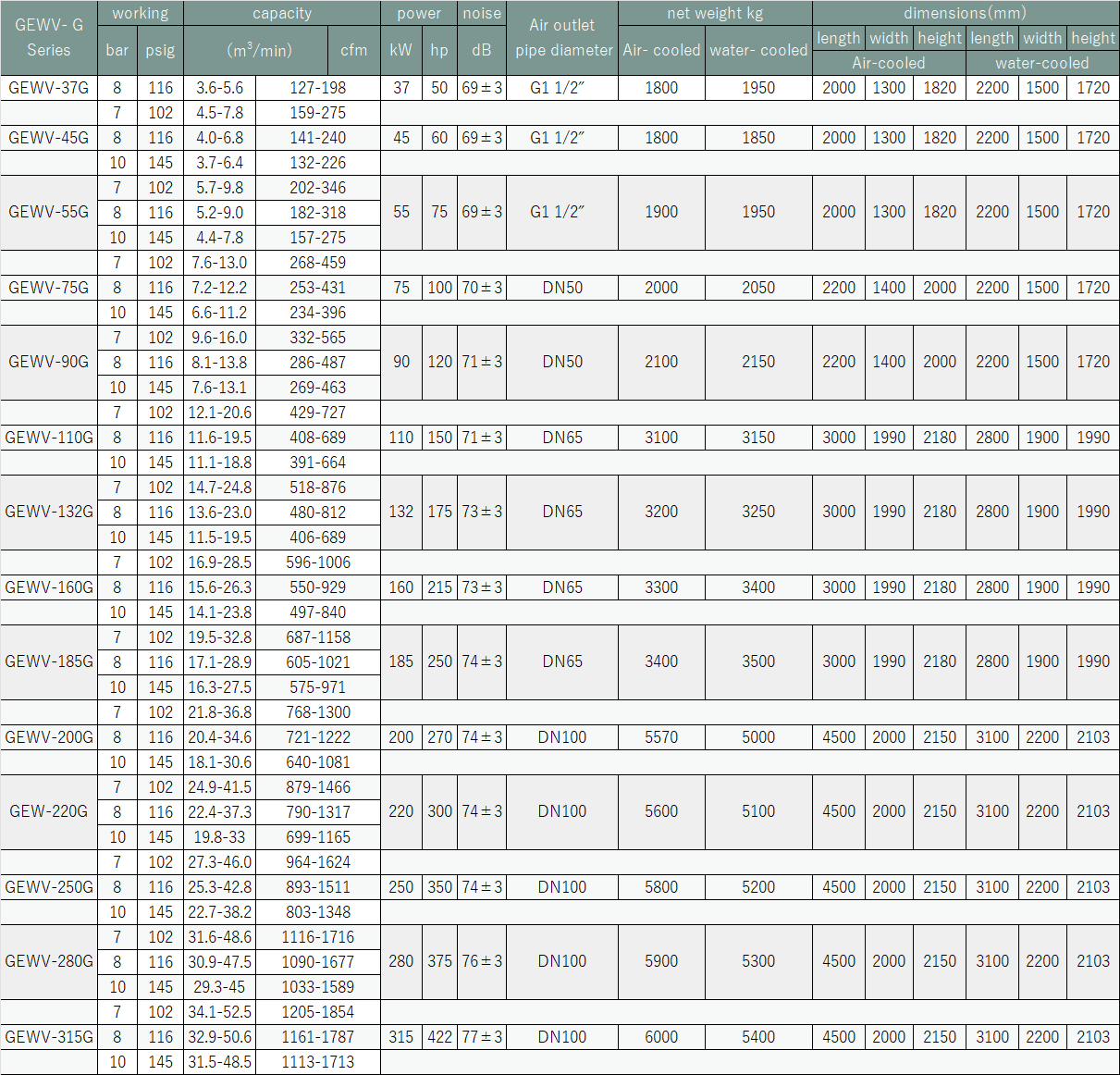Click cfm value '768-1300'
1120x1075 pixels.
[318, 712]
